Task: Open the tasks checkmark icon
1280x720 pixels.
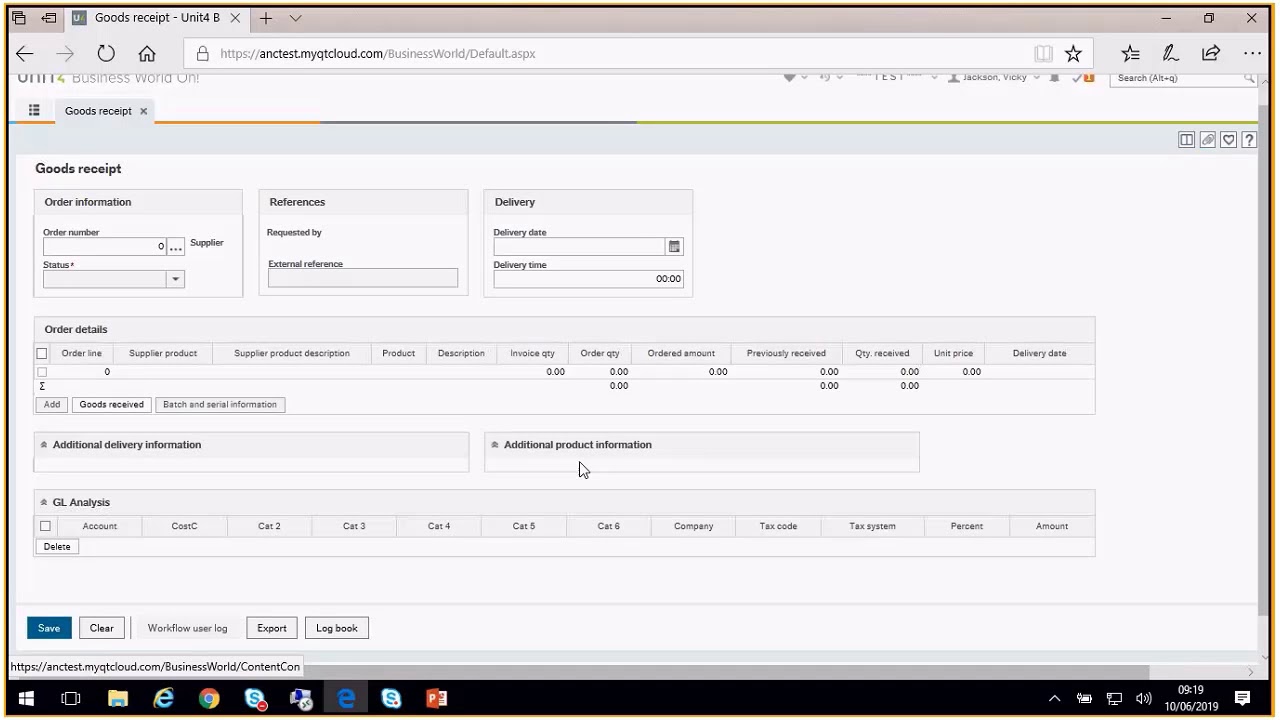Action: tap(1082, 77)
